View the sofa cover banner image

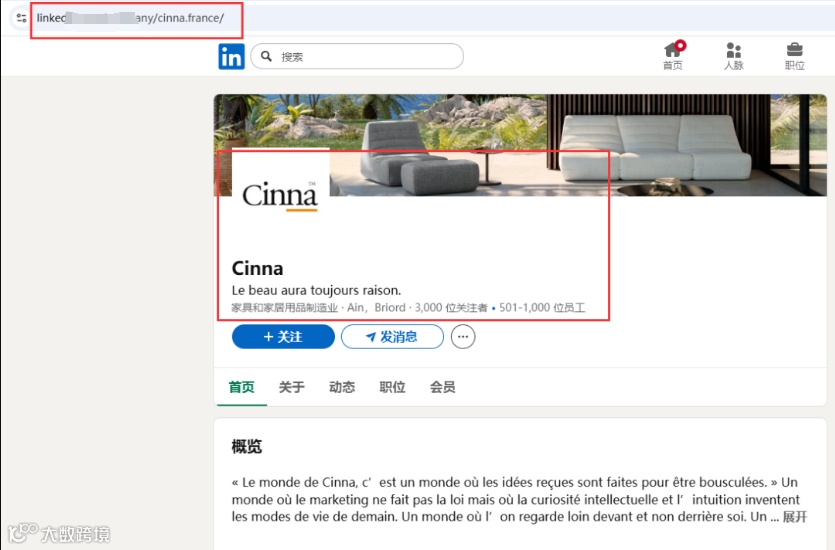(520, 145)
